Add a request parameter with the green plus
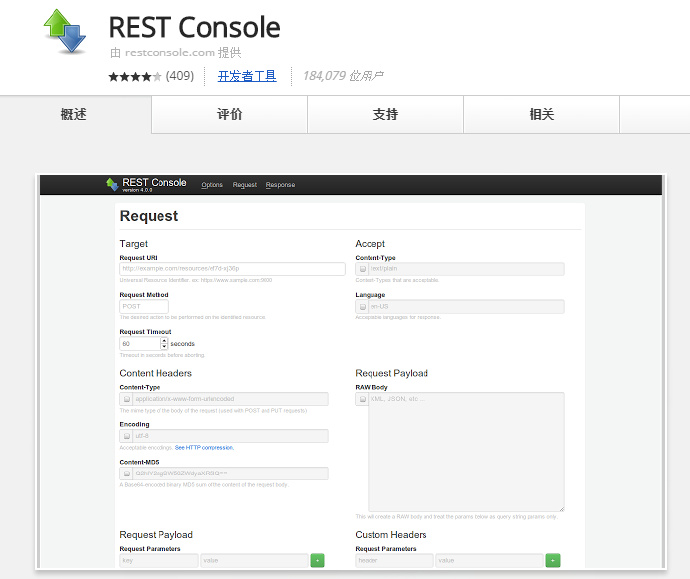This screenshot has height=579, width=690. [x=317, y=561]
